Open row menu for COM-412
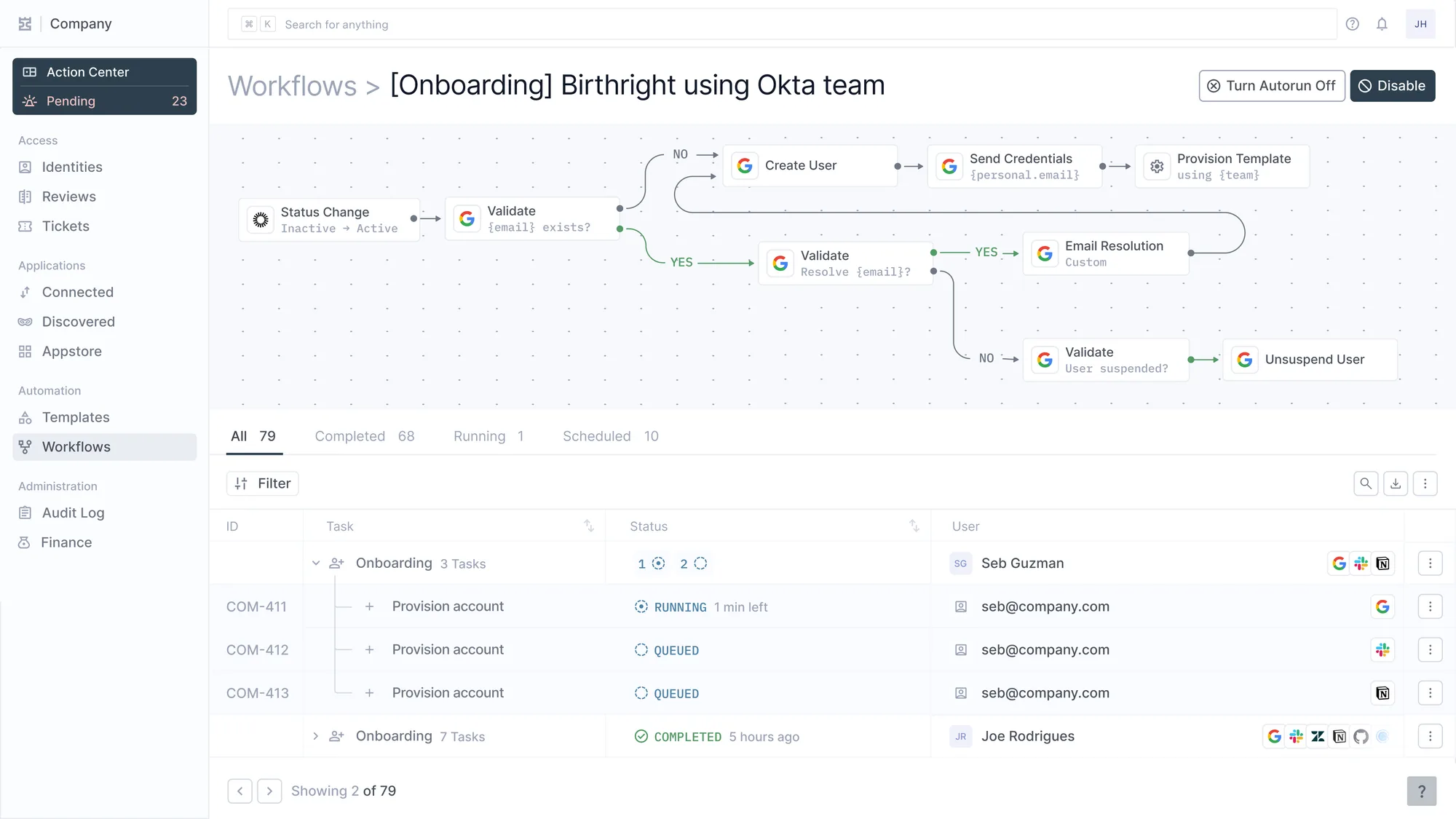This screenshot has width=1456, height=819. click(1430, 649)
